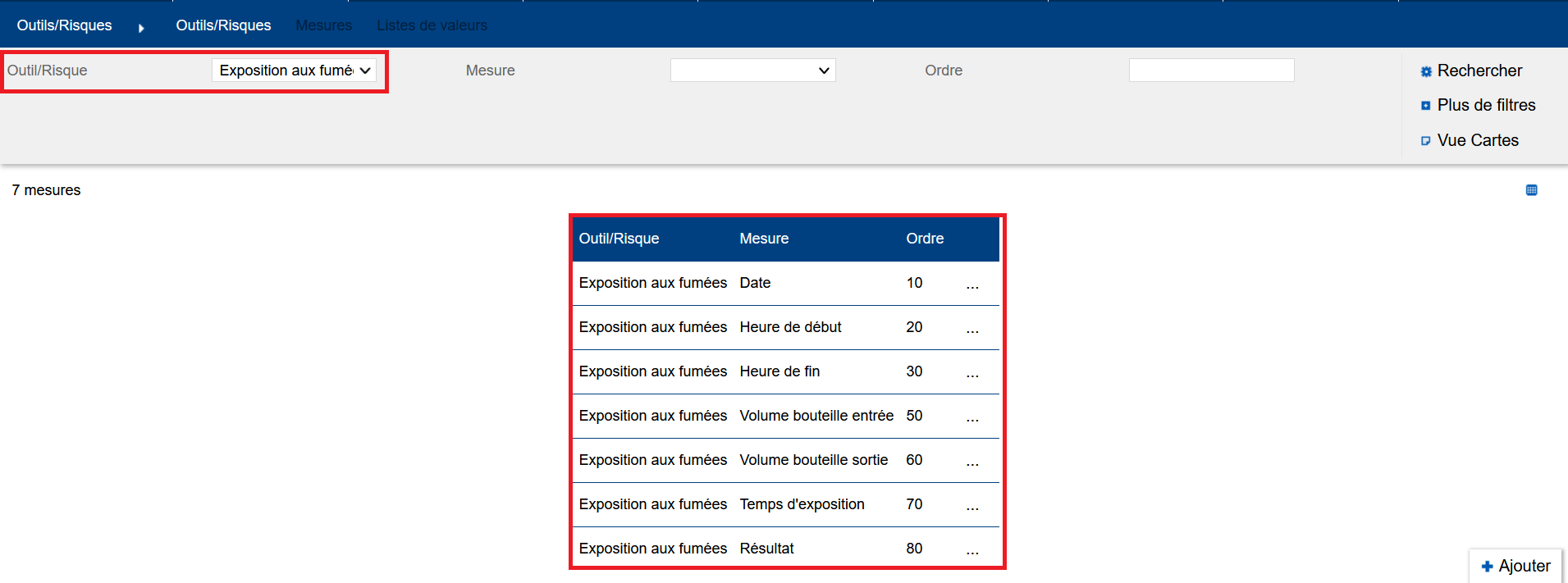1568x583 pixels.
Task: Click the Ordre filter input field
Action: point(1211,71)
